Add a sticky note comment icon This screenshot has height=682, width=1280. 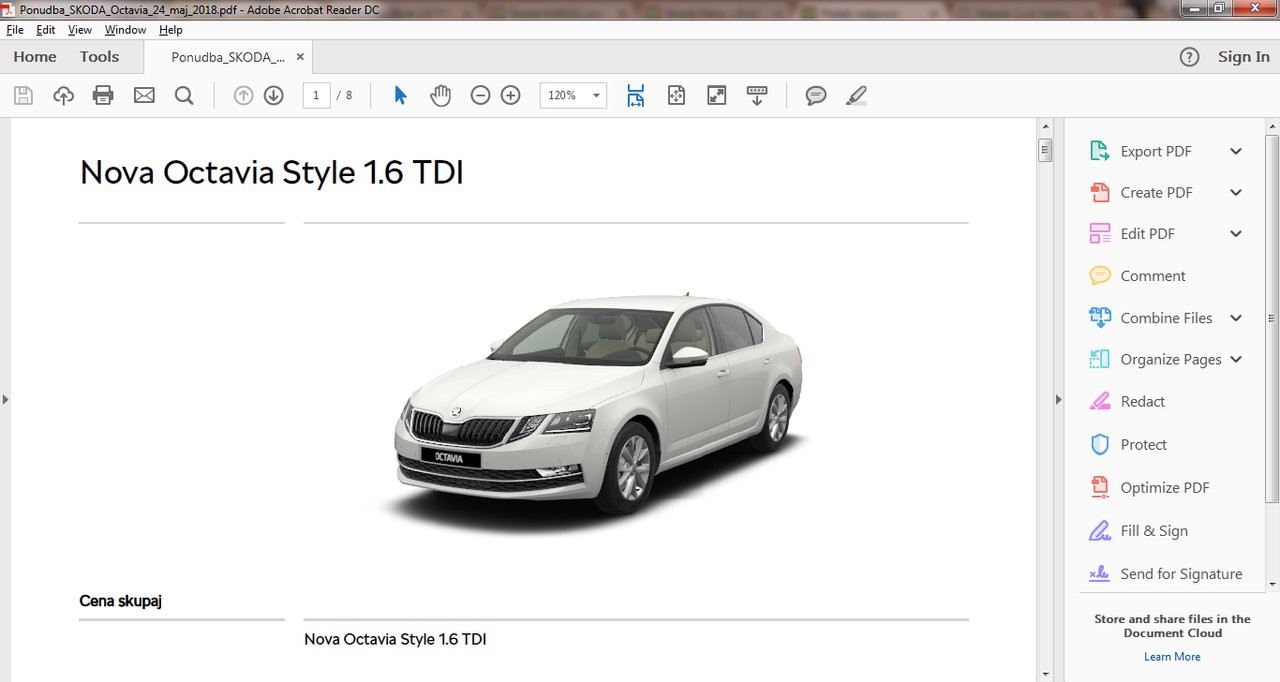[x=816, y=96]
